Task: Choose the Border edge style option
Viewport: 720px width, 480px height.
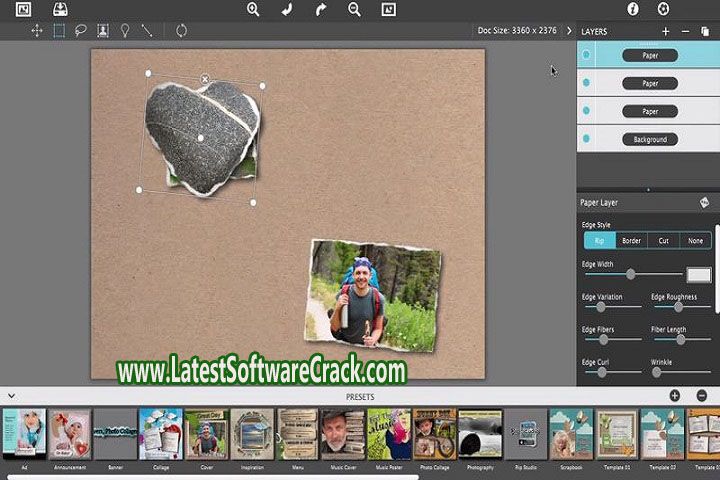Action: coord(631,241)
